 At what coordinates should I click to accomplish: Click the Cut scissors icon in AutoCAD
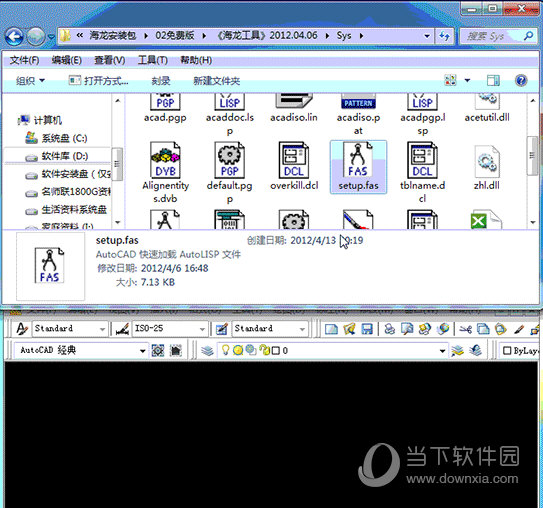pos(465,329)
